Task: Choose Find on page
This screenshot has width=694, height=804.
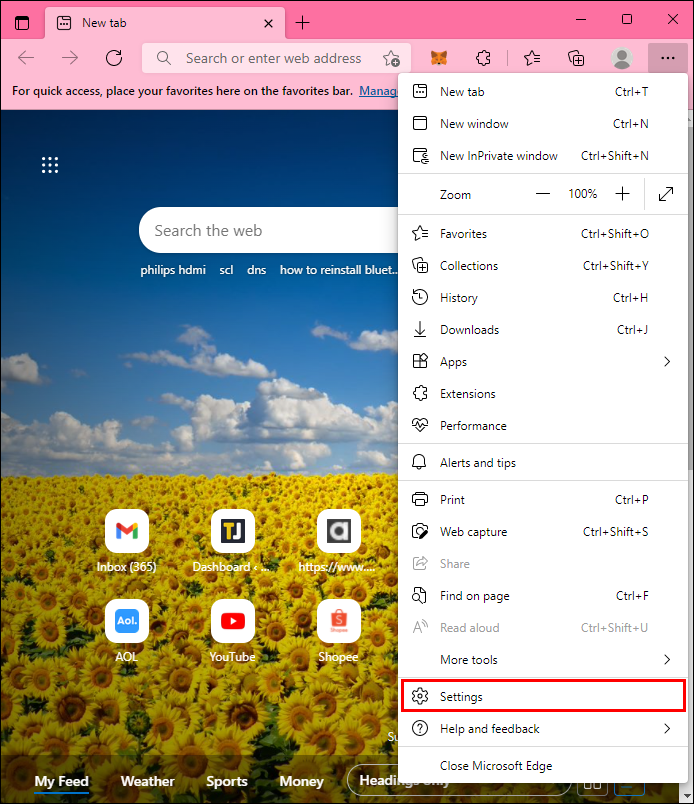Action: (x=543, y=596)
